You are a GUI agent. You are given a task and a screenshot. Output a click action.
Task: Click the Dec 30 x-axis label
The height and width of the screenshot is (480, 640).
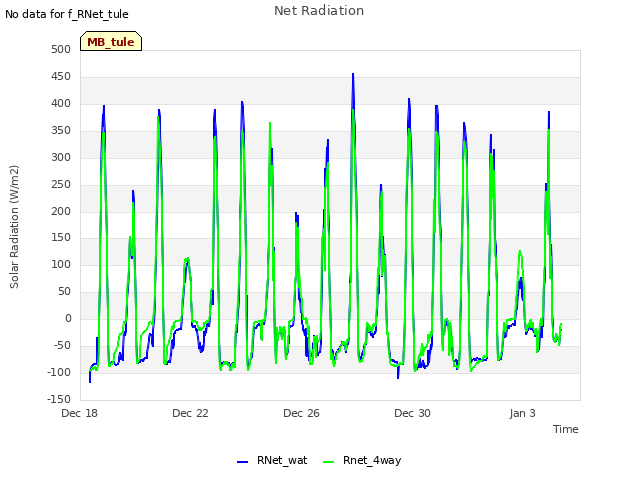412,413
